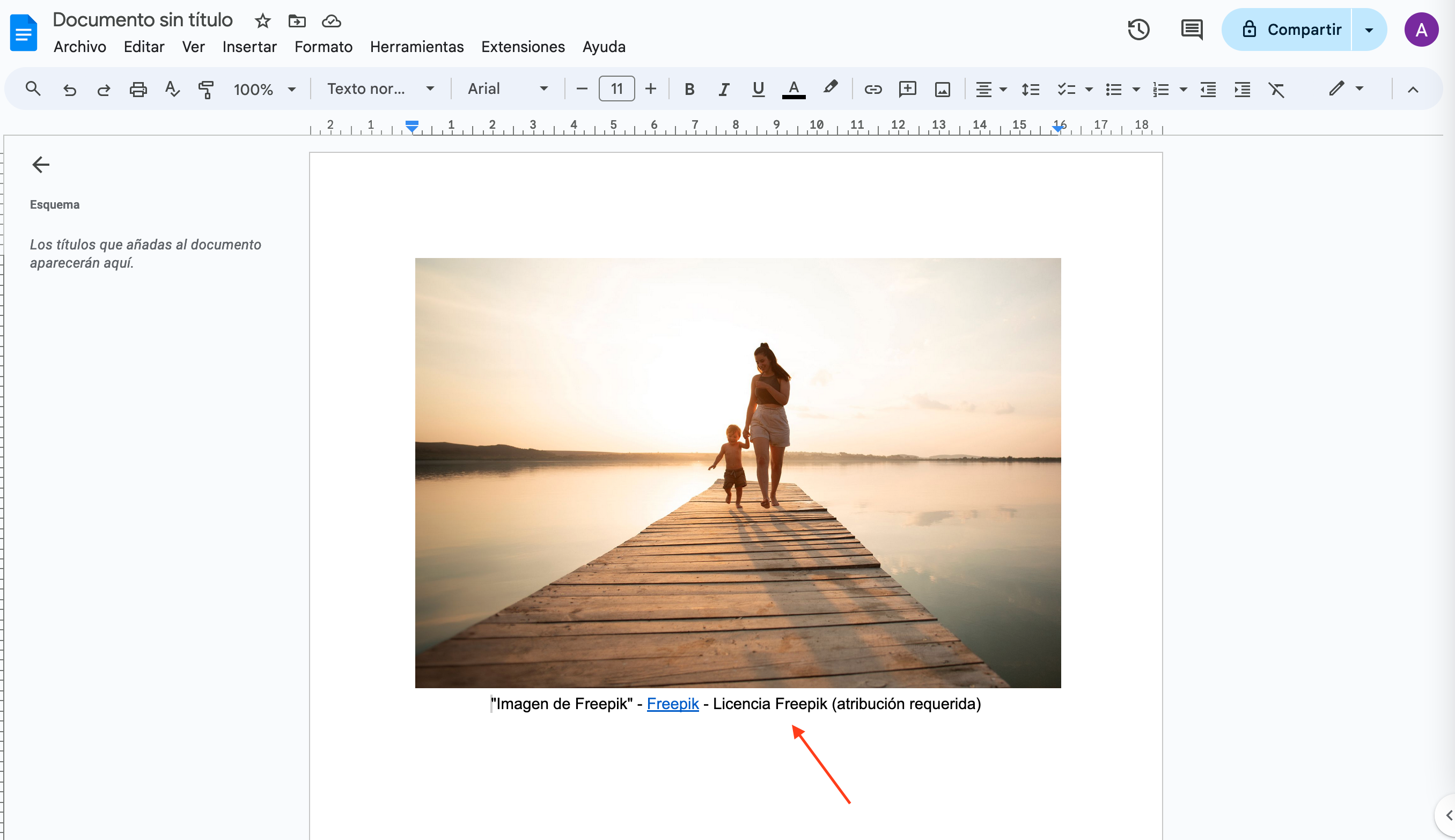
Task: Star the document title
Action: pos(262,21)
